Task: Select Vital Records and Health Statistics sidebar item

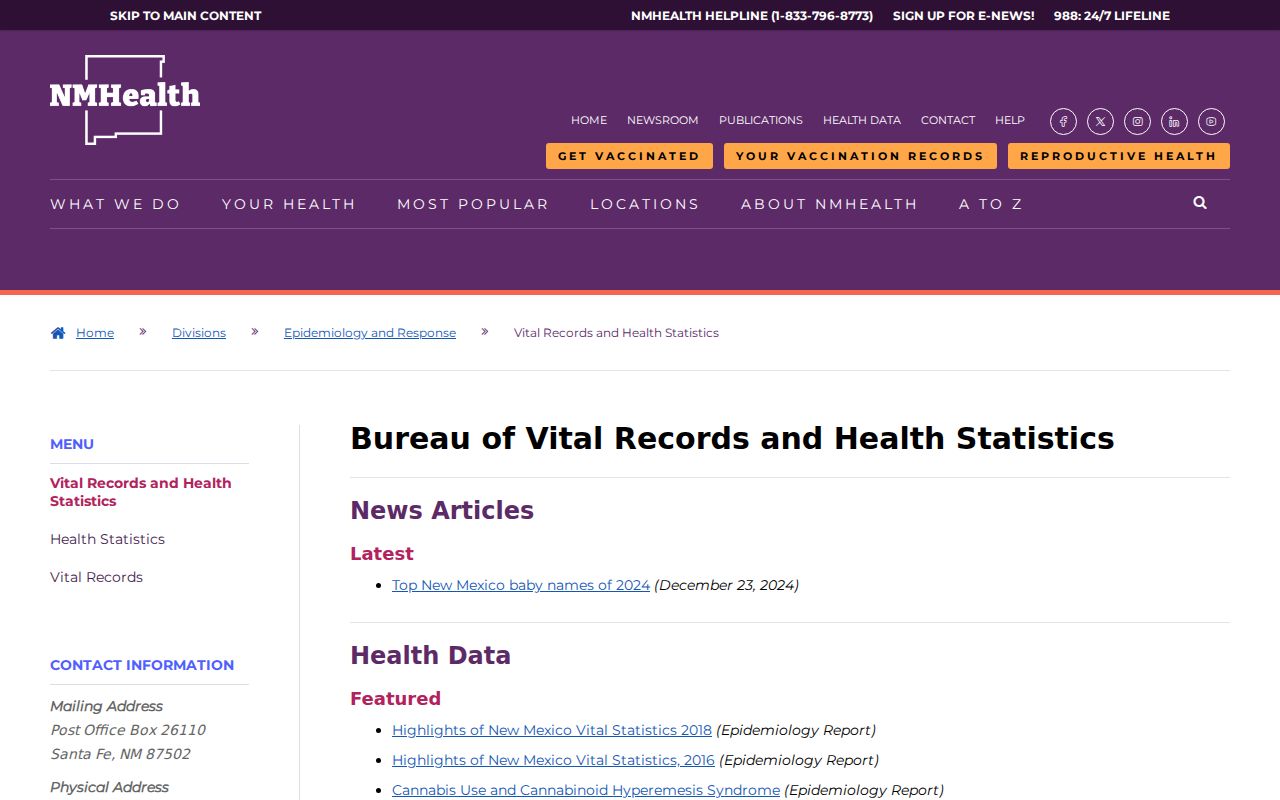Action: click(141, 492)
